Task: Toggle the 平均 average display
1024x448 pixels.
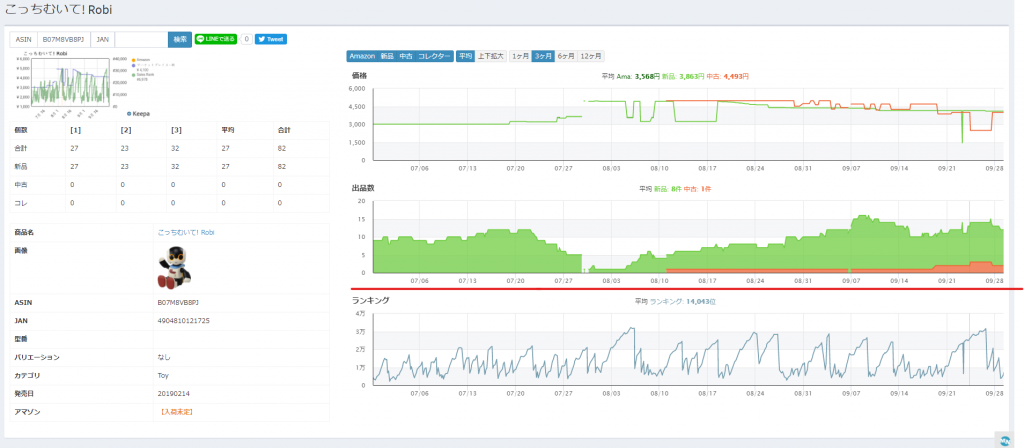Action: pos(465,56)
